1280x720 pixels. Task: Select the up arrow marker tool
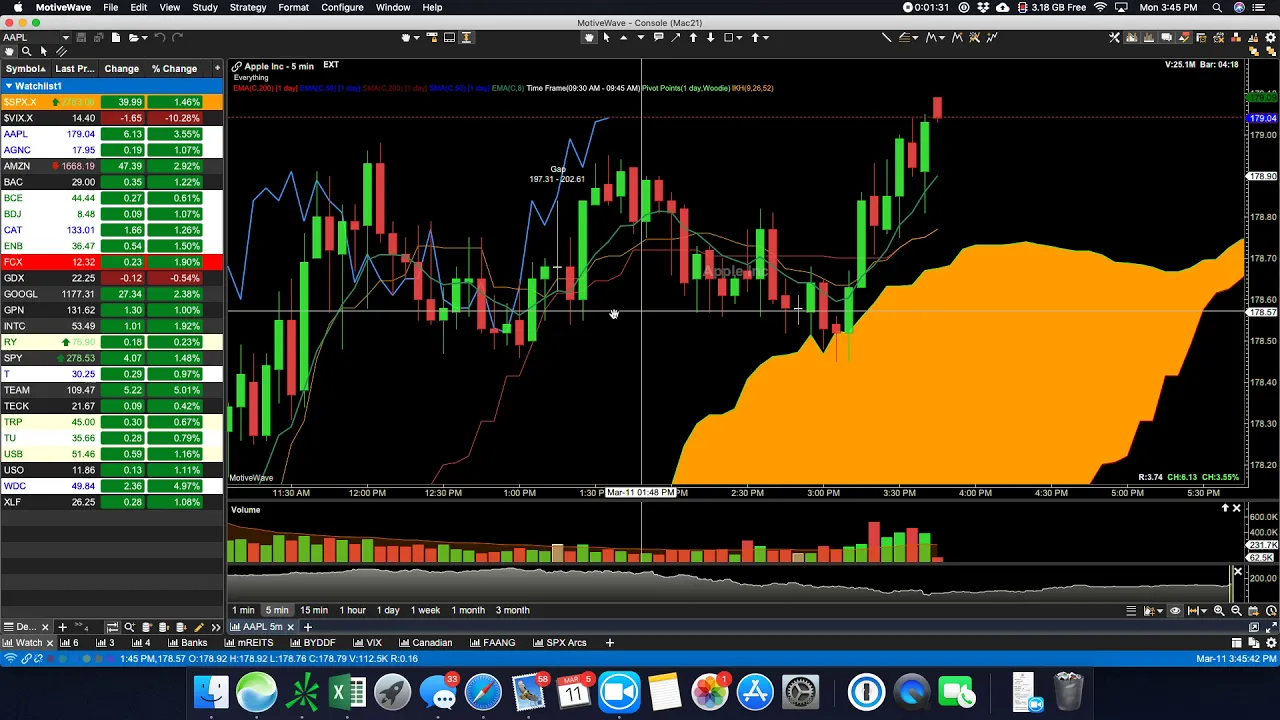coord(693,37)
